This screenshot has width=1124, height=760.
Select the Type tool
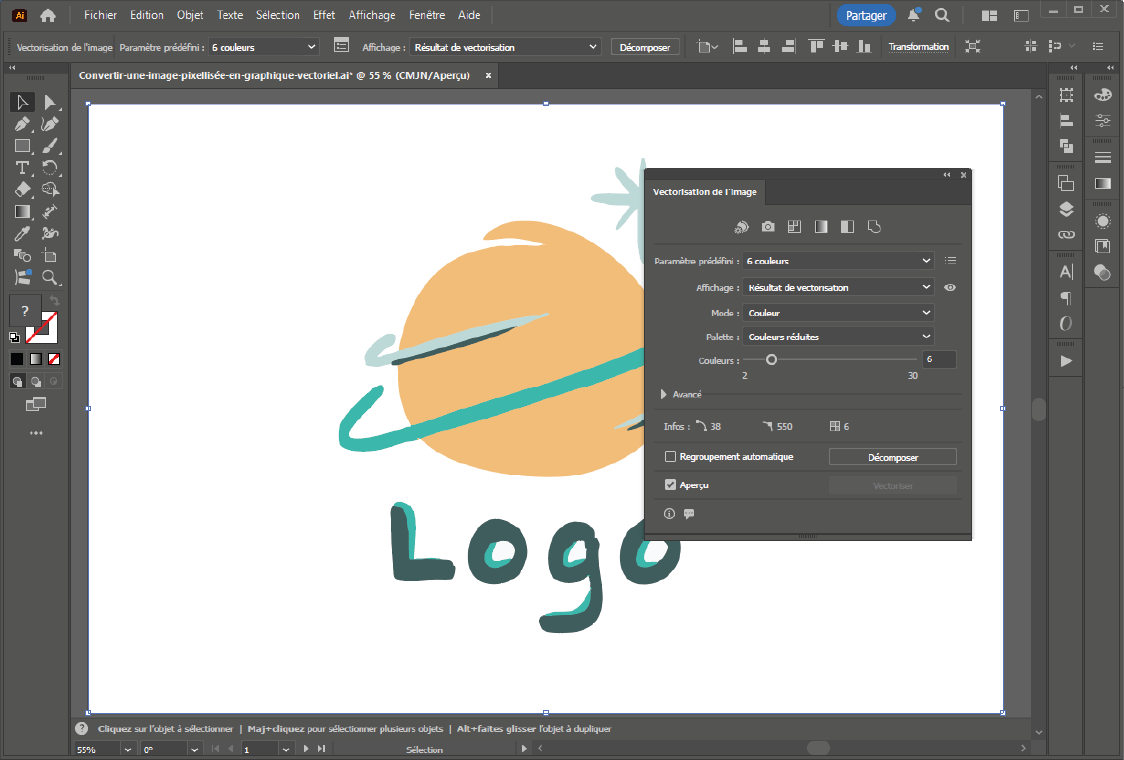(22, 168)
